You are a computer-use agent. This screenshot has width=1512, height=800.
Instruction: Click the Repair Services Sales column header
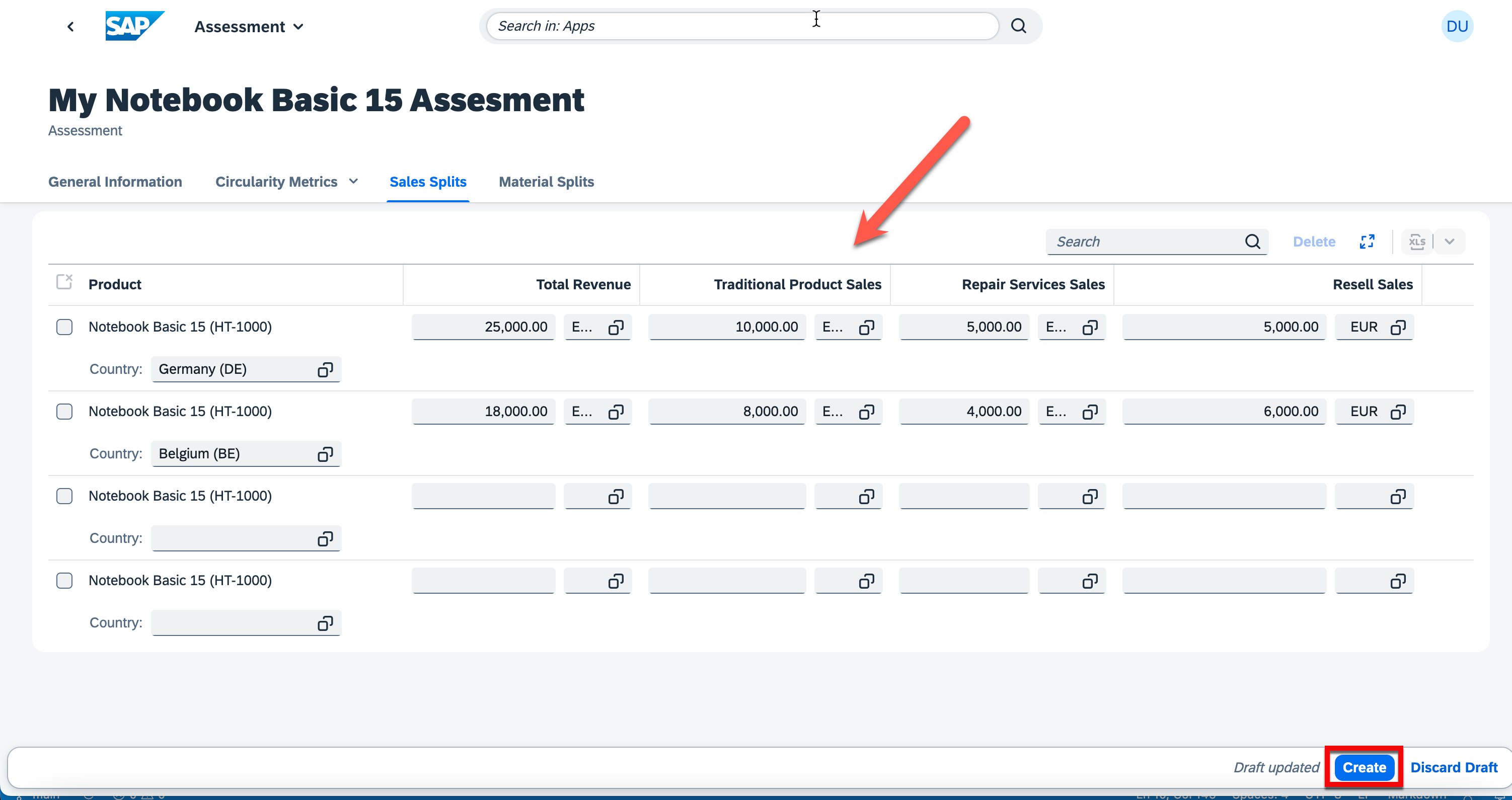coord(1033,285)
